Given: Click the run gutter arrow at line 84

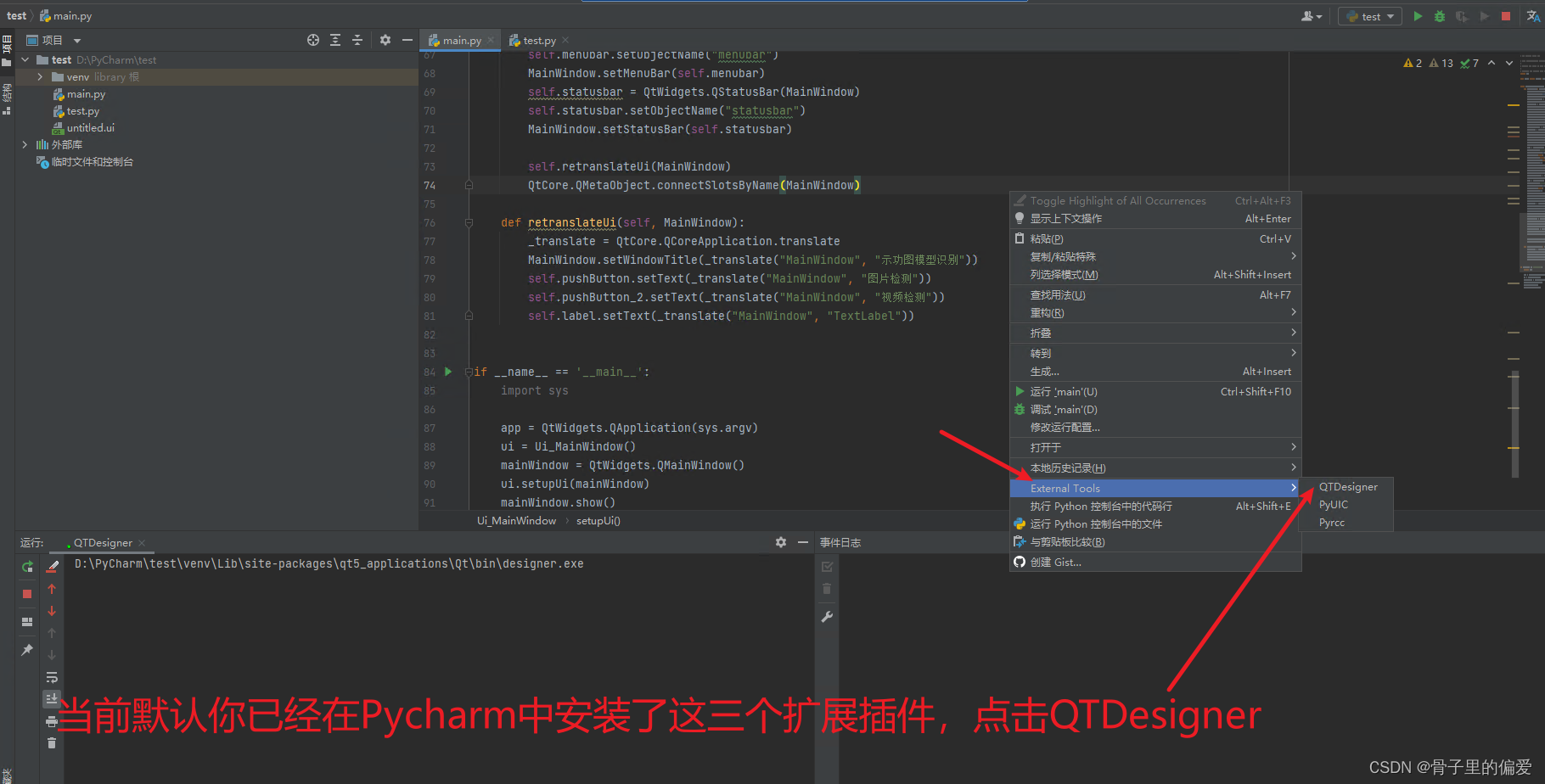Looking at the screenshot, I should (448, 372).
